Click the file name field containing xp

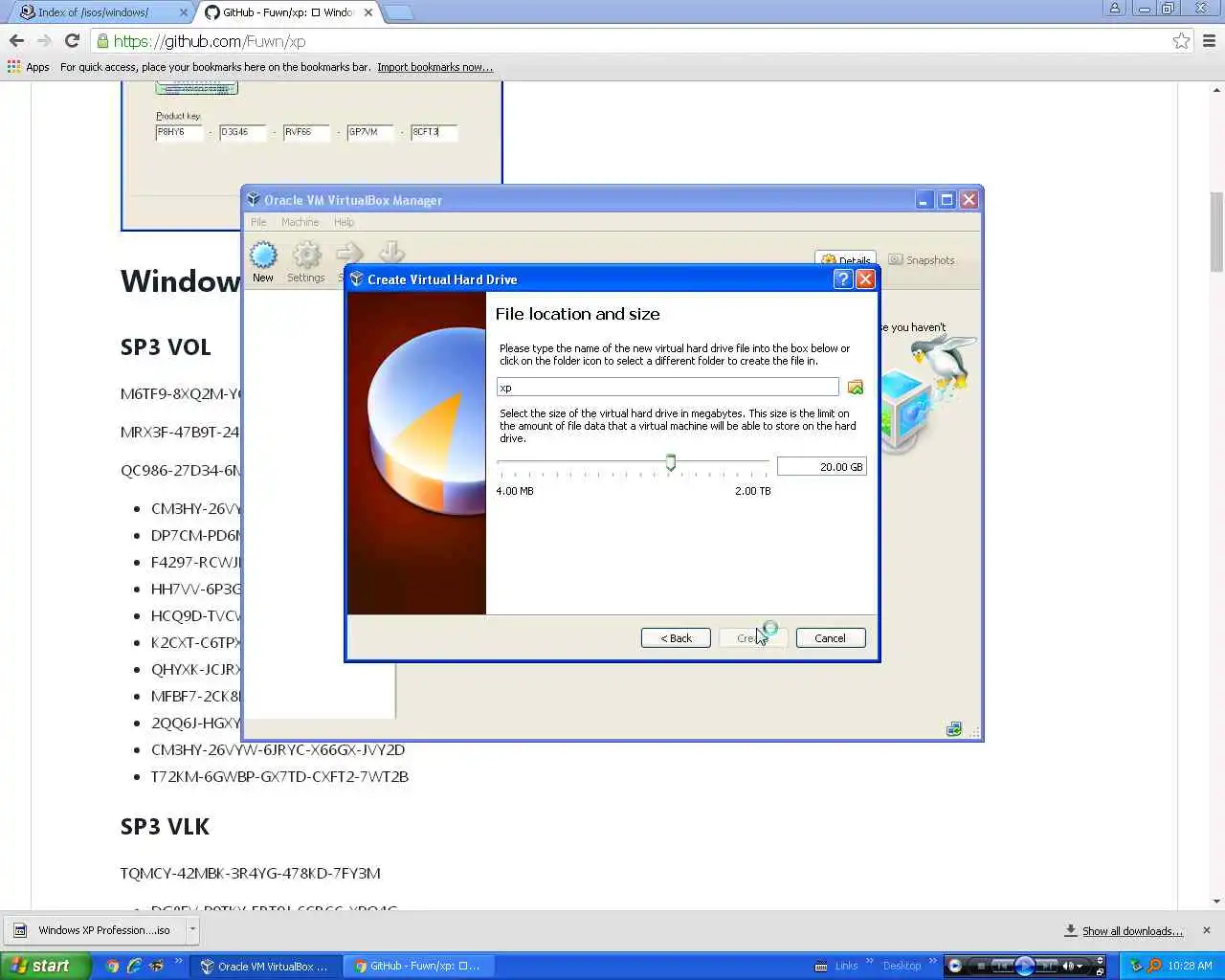(x=668, y=387)
